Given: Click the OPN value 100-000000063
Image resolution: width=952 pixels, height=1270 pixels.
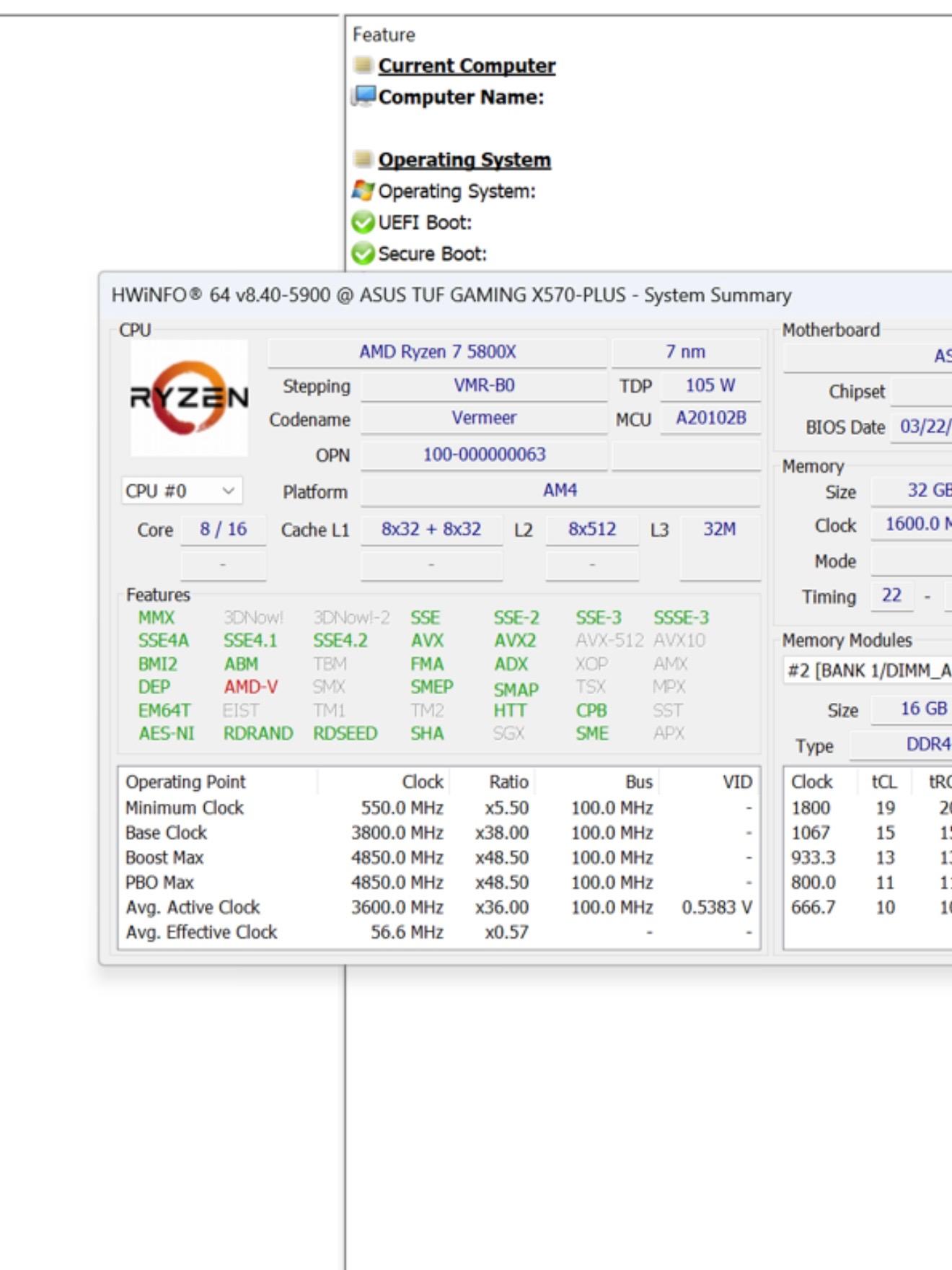Looking at the screenshot, I should [484, 455].
